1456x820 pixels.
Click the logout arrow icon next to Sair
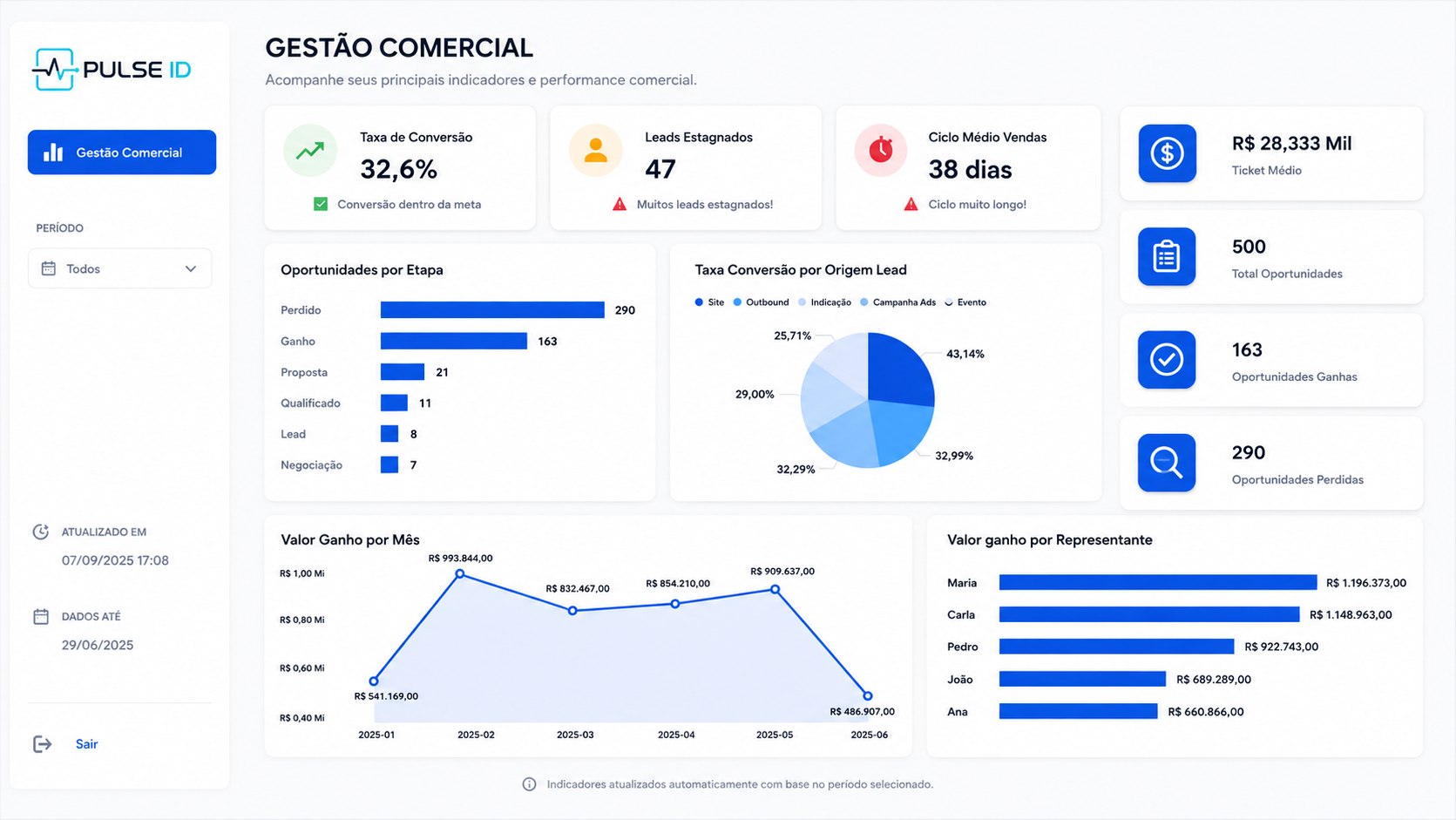coord(42,743)
